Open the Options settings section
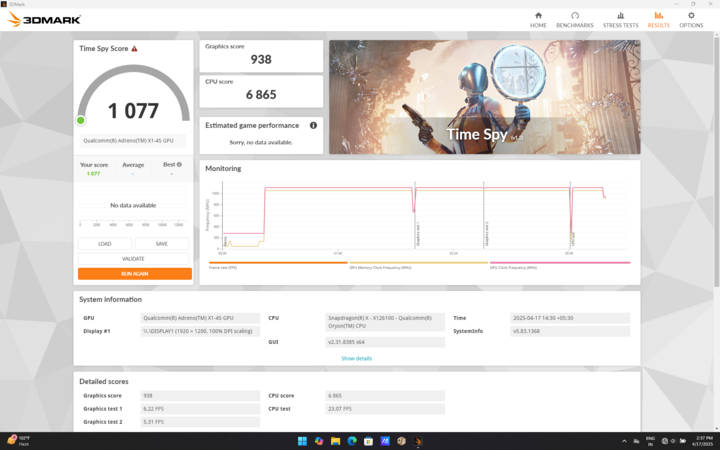 (x=691, y=20)
